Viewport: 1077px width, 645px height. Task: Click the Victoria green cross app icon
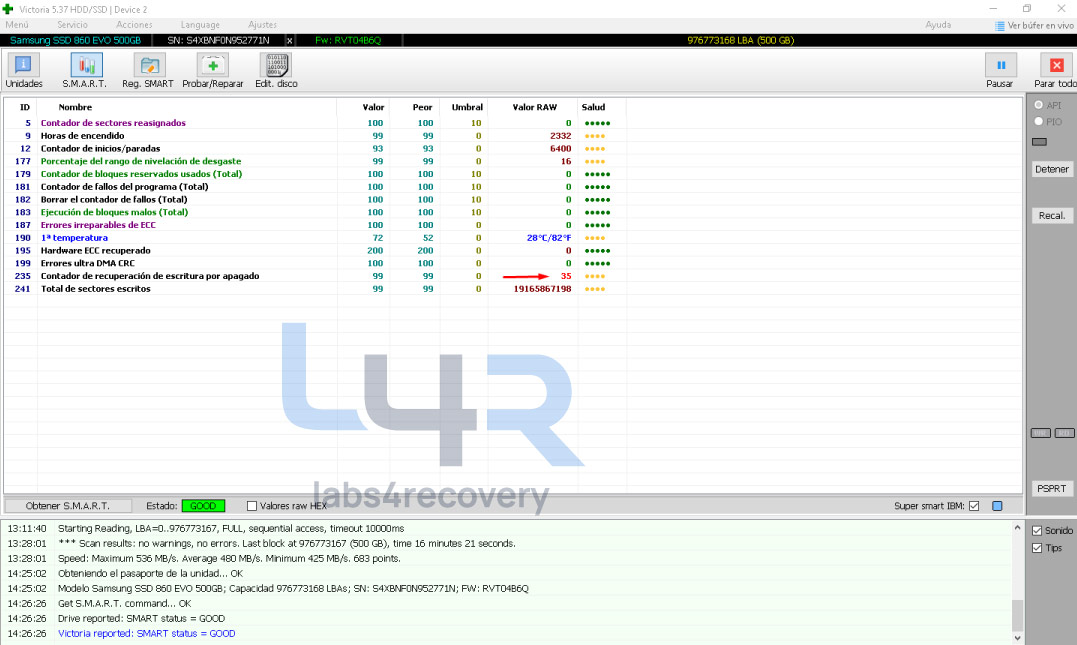pyautogui.click(x=8, y=9)
